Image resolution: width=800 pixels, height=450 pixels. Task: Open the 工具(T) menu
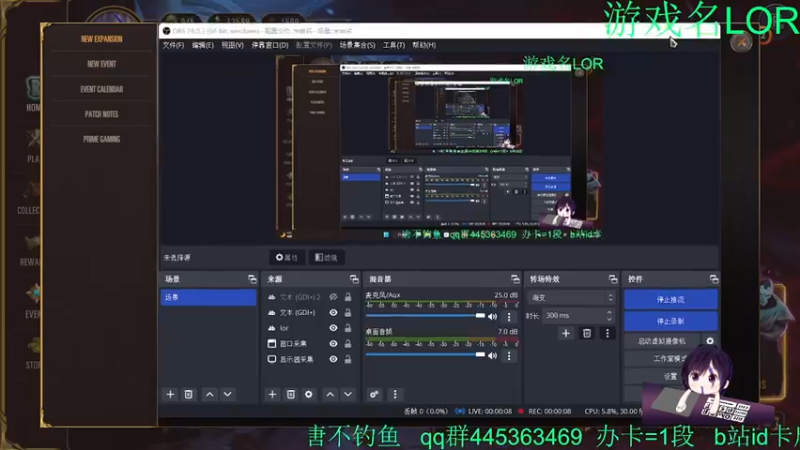[394, 45]
